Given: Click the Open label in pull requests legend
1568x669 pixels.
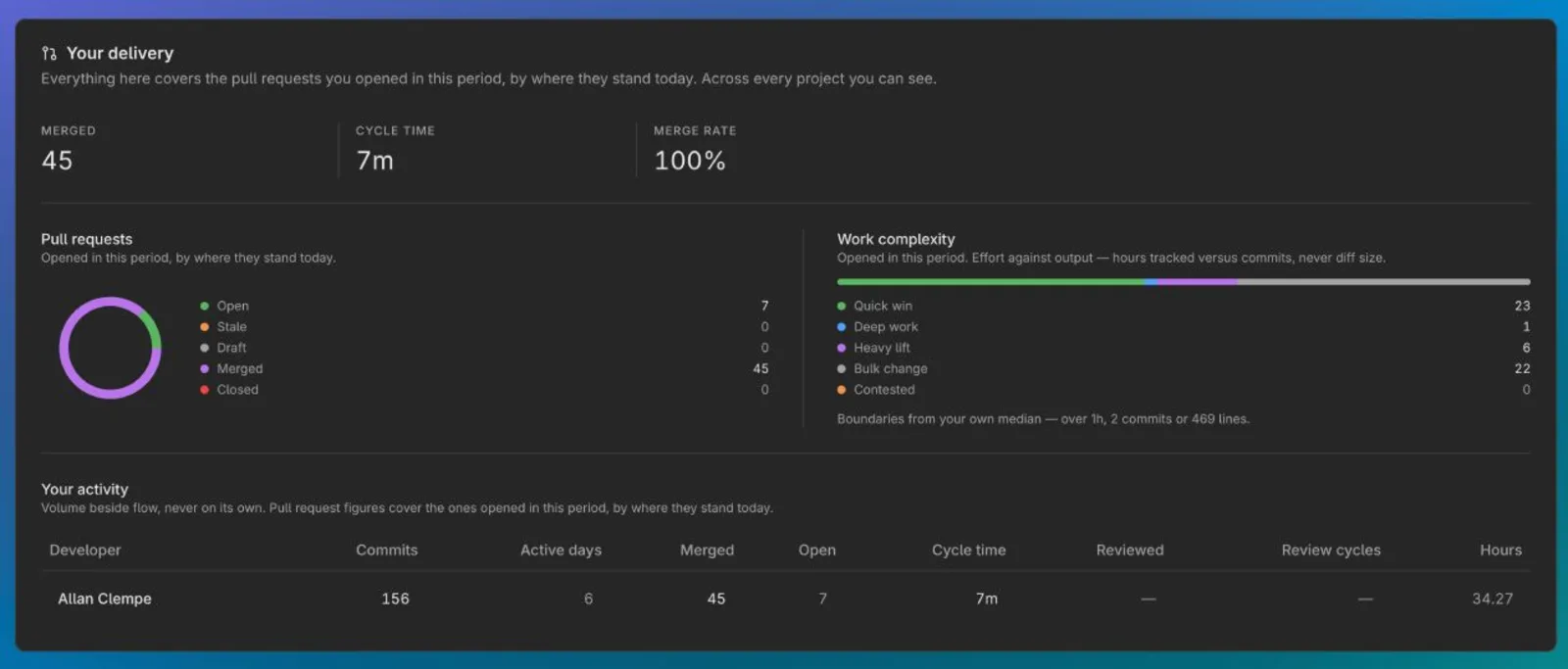Looking at the screenshot, I should coord(232,307).
